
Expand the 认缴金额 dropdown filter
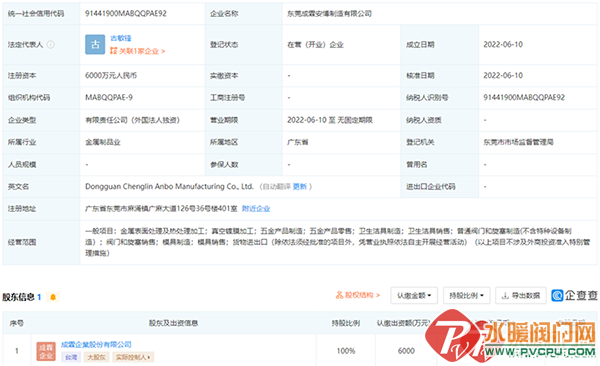coord(414,296)
